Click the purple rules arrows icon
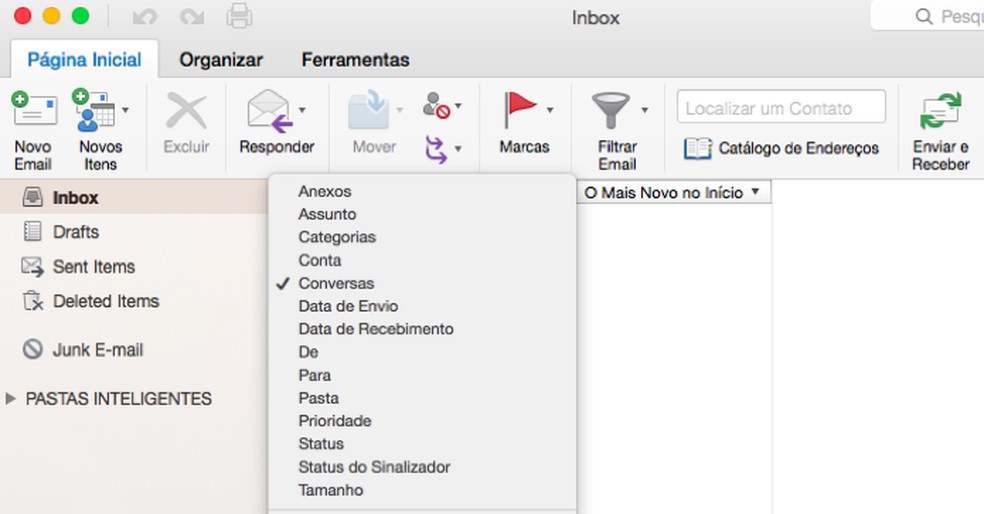The width and height of the screenshot is (984, 514). (x=436, y=149)
